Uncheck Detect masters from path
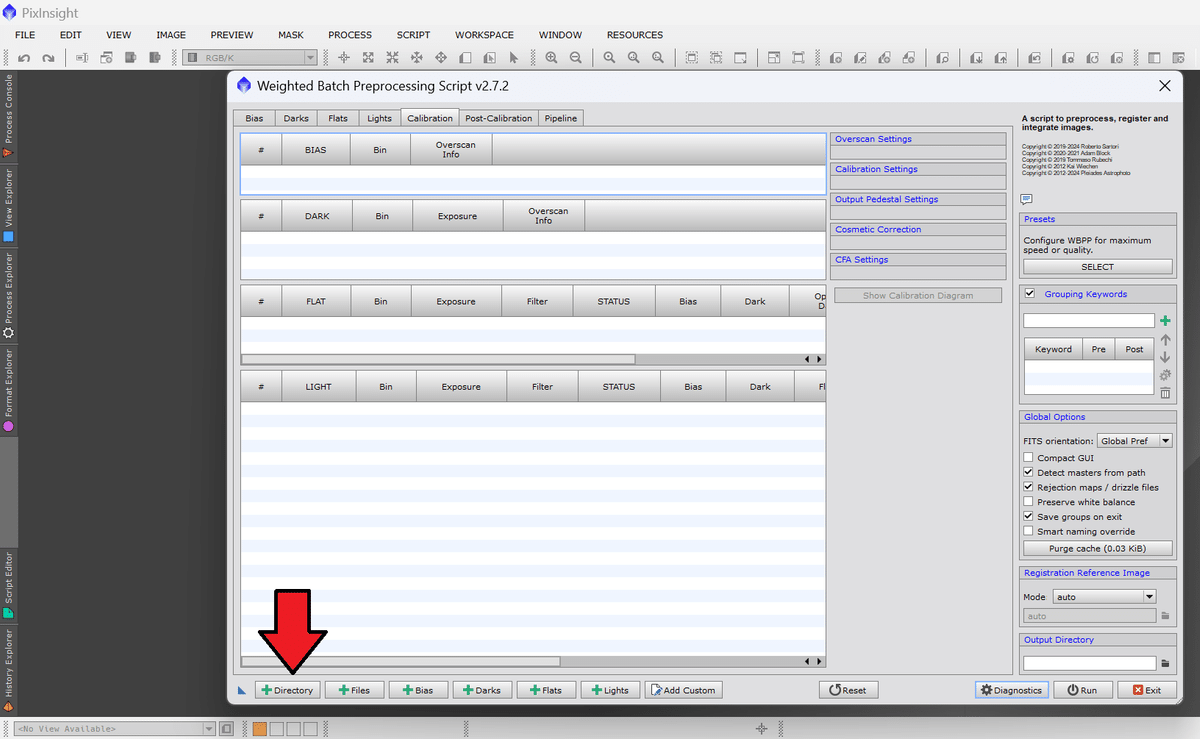Image resolution: width=1200 pixels, height=739 pixels. [1029, 472]
